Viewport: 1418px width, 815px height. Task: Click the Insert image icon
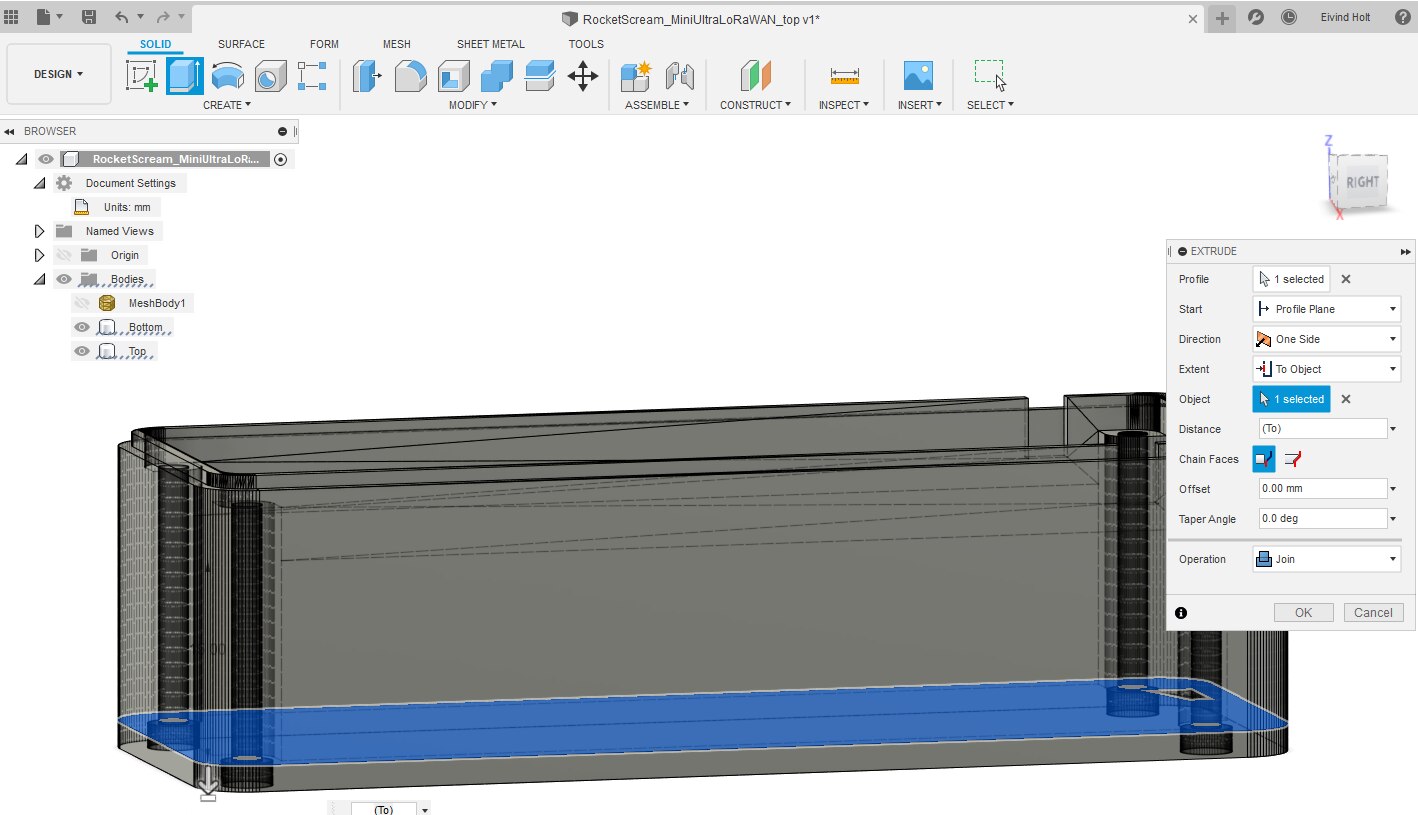click(x=918, y=77)
